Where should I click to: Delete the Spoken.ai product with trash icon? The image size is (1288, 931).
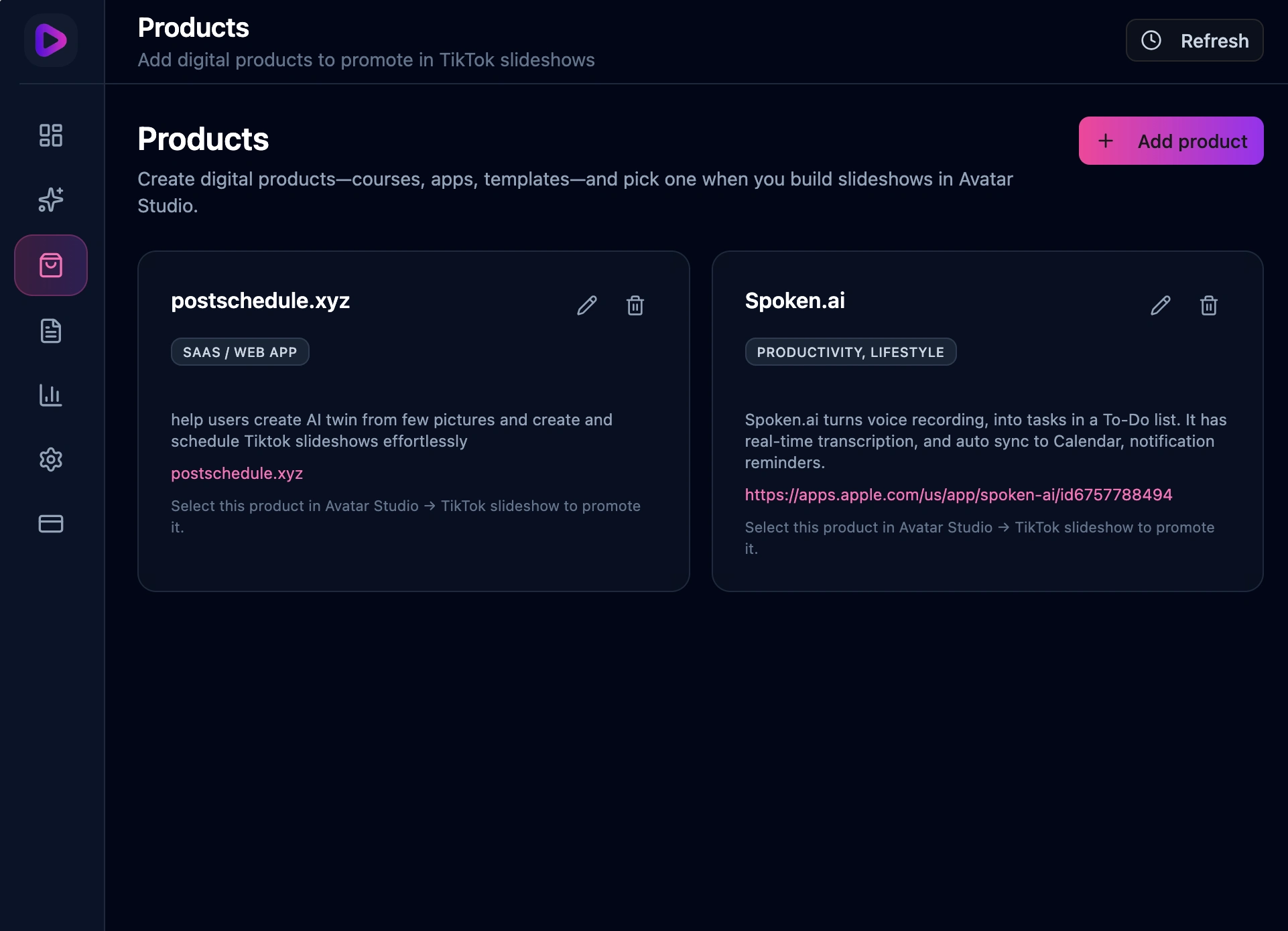click(x=1209, y=305)
